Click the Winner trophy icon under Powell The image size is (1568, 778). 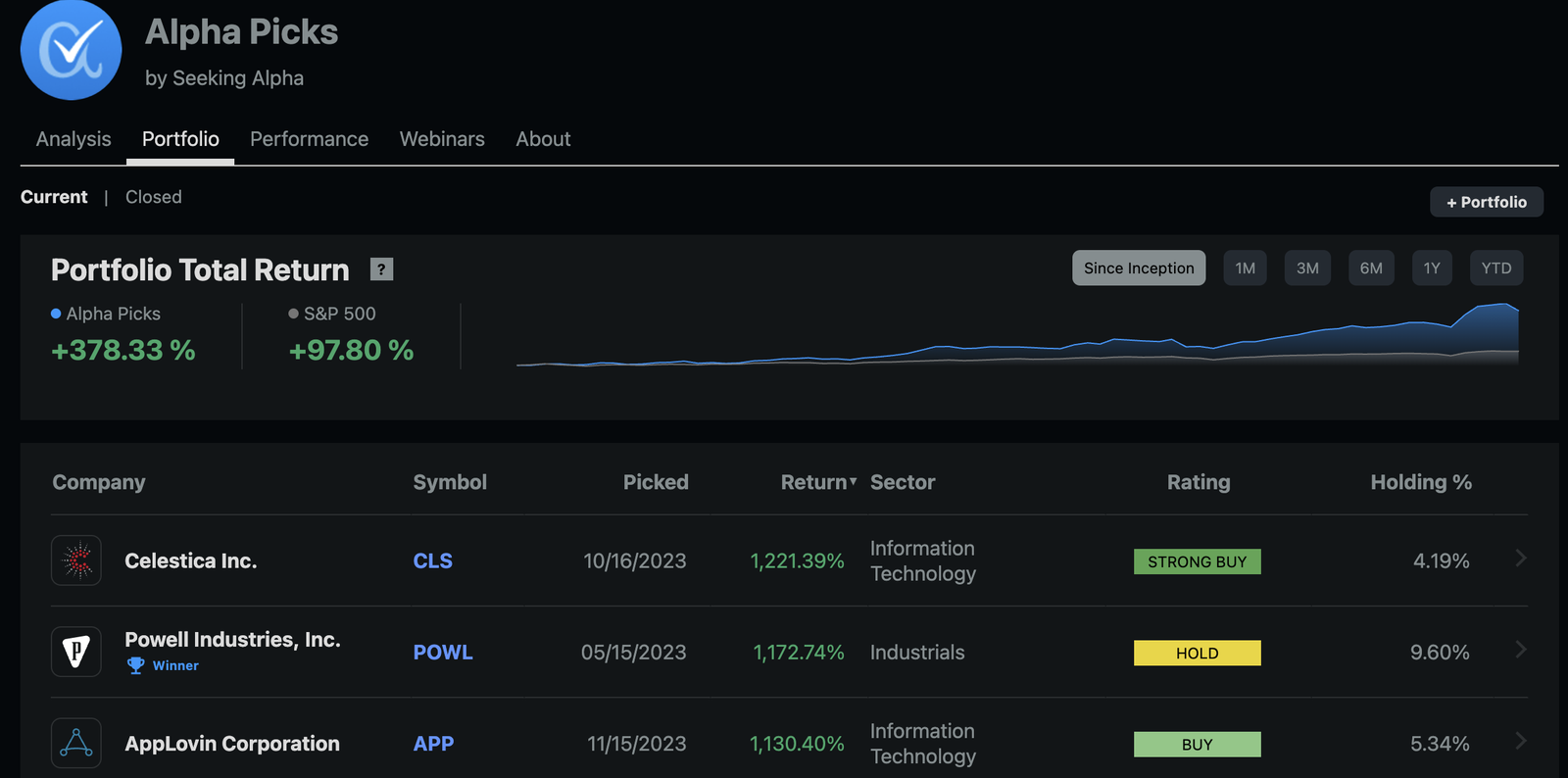pyautogui.click(x=136, y=665)
